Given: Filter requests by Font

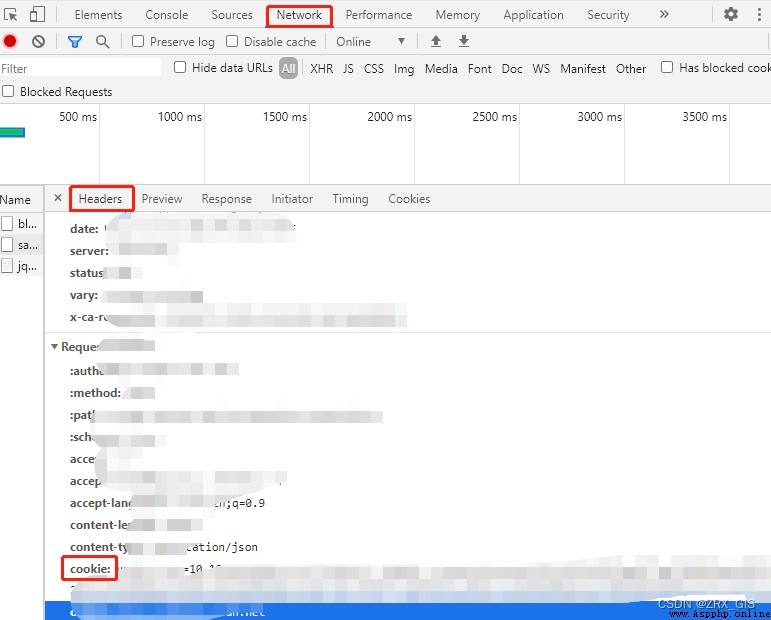Looking at the screenshot, I should pyautogui.click(x=479, y=68).
